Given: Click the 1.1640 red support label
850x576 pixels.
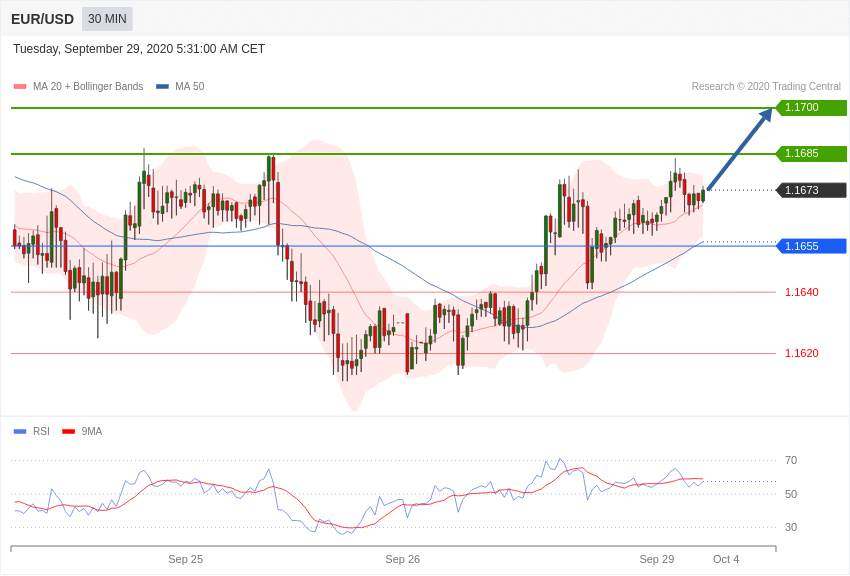Looking at the screenshot, I should click(802, 292).
